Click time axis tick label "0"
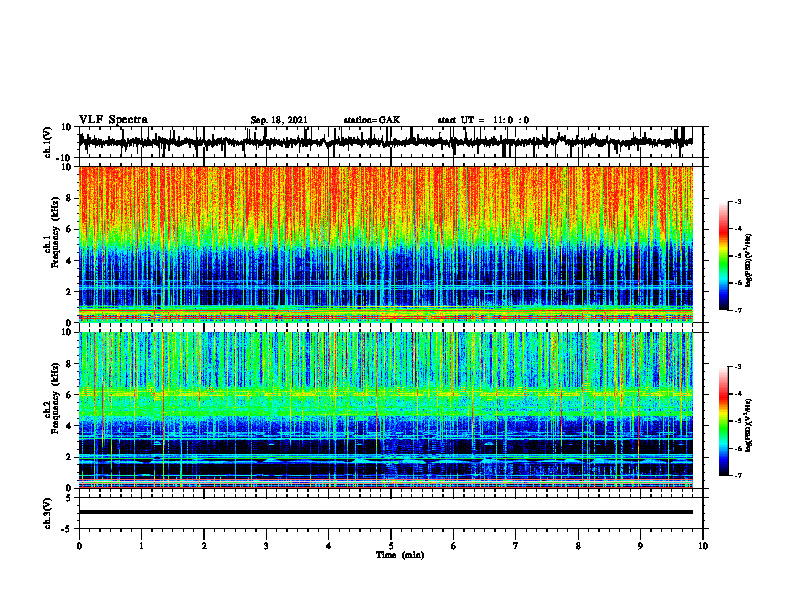The height and width of the screenshot is (612, 792). click(x=79, y=546)
